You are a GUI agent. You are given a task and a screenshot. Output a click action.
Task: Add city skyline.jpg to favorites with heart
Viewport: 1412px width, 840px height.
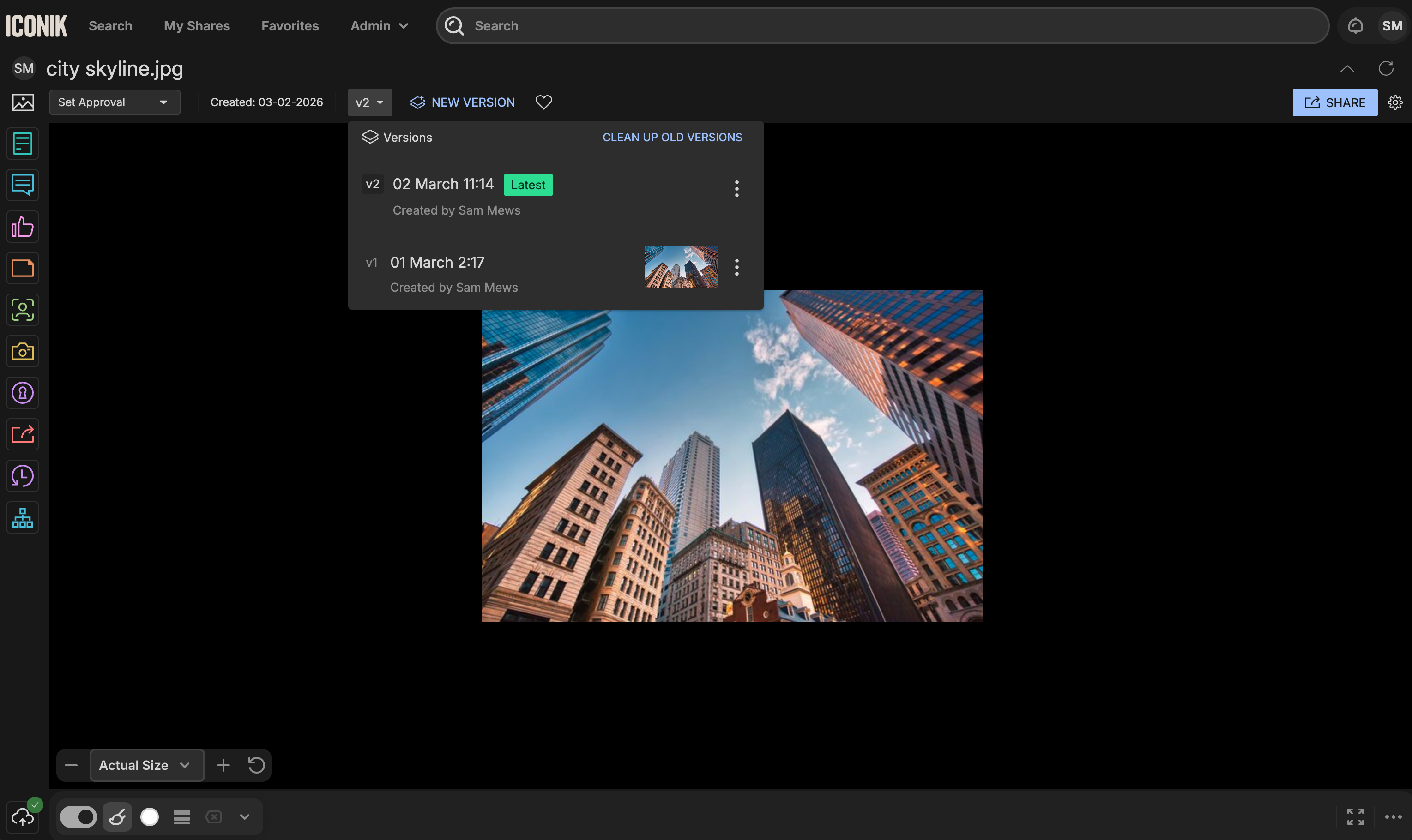pyautogui.click(x=543, y=102)
